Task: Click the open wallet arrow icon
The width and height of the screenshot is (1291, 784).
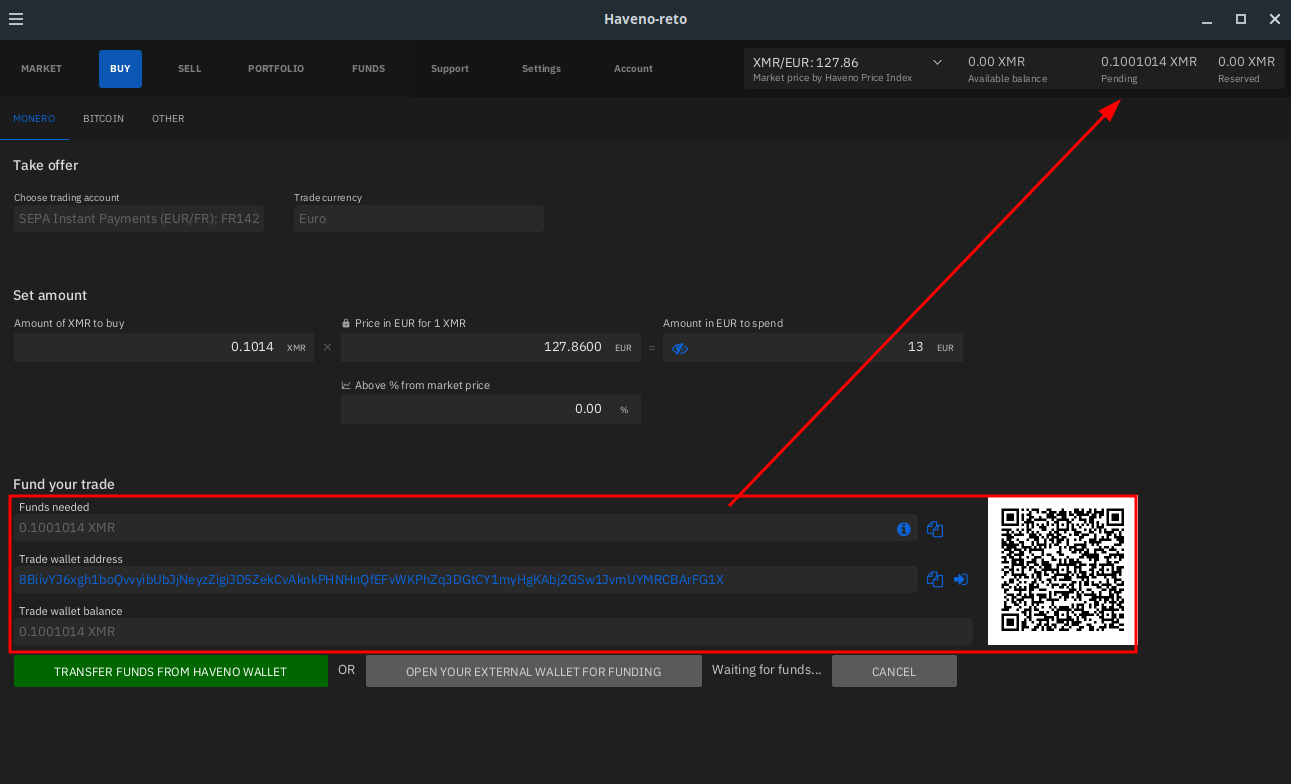Action: [961, 579]
